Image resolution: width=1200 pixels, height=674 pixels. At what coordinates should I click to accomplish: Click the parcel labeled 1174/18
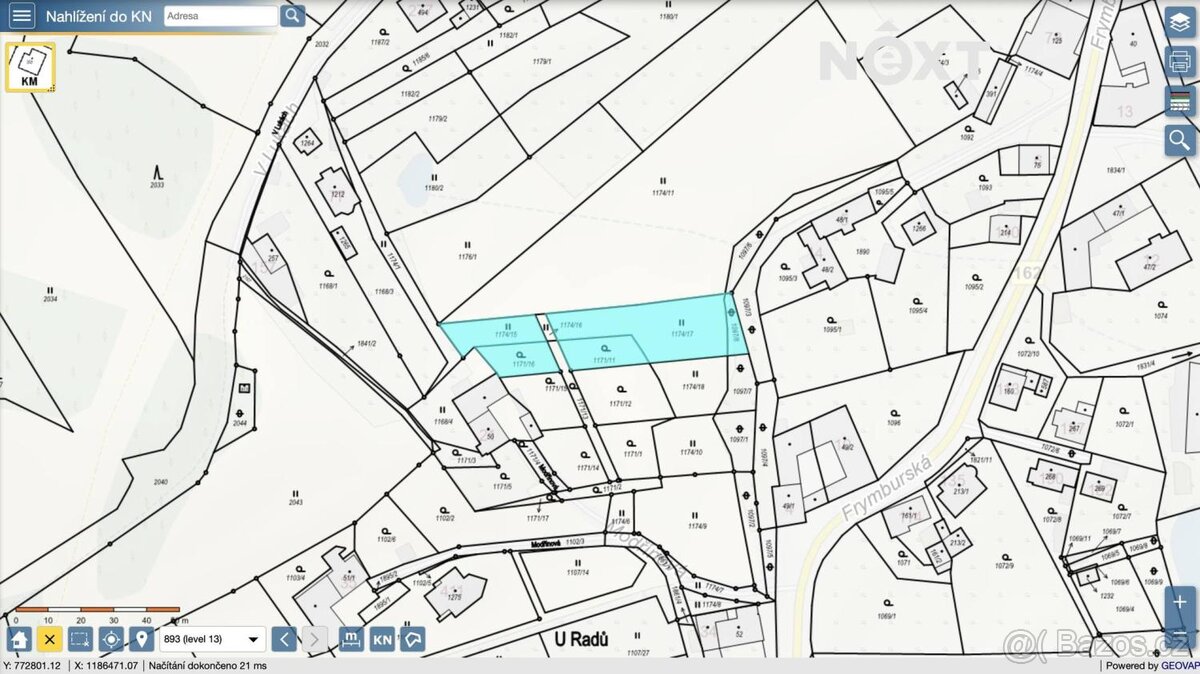point(693,387)
